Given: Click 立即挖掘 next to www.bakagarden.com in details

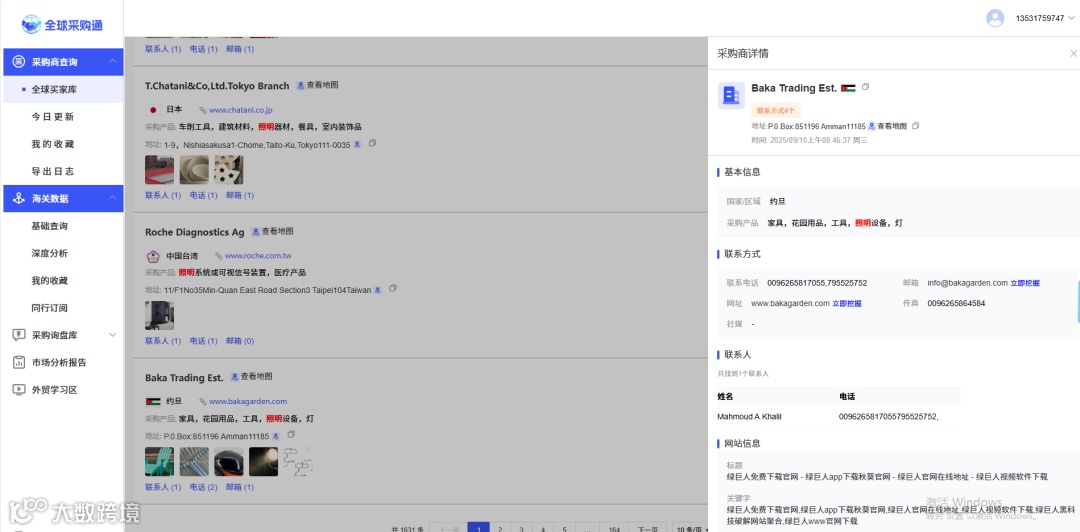Looking at the screenshot, I should coord(847,303).
